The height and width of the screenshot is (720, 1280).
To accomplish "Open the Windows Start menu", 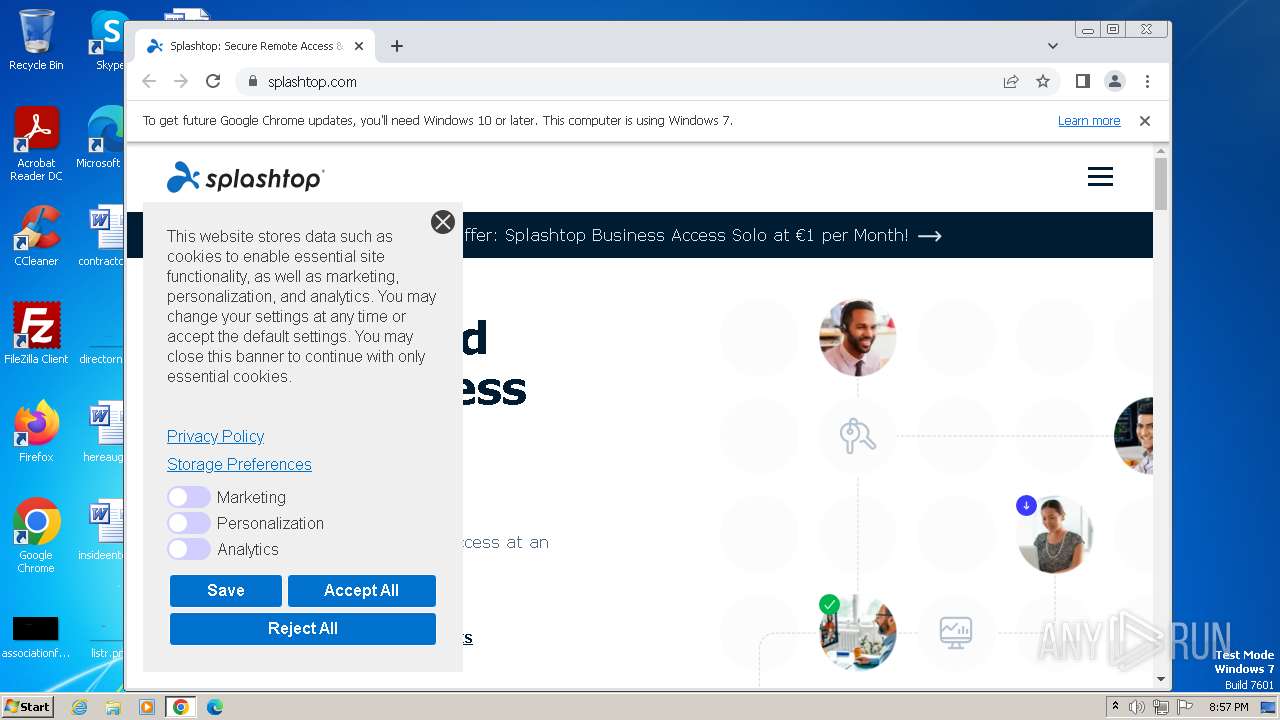I will click(28, 707).
